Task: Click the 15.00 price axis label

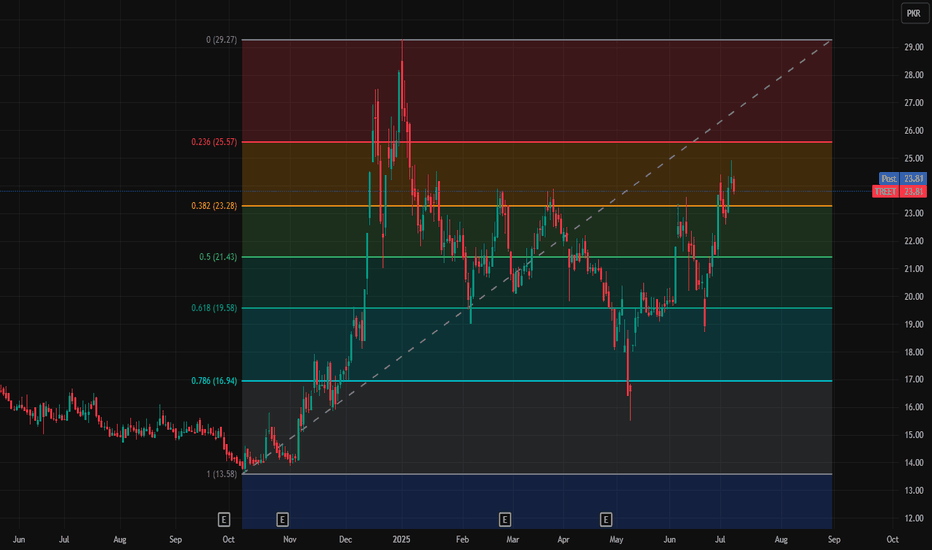Action: pyautogui.click(x=914, y=435)
